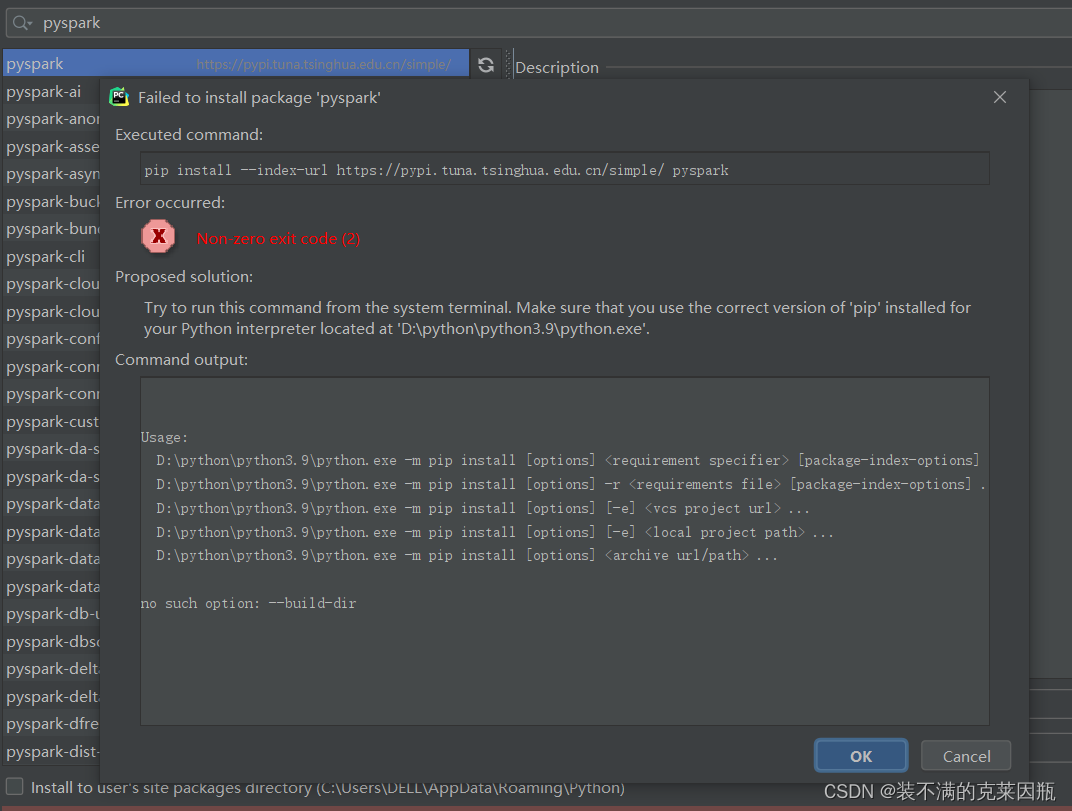Click 'Non-zero exit code (2)' error text
This screenshot has width=1072, height=811.
pyautogui.click(x=278, y=239)
